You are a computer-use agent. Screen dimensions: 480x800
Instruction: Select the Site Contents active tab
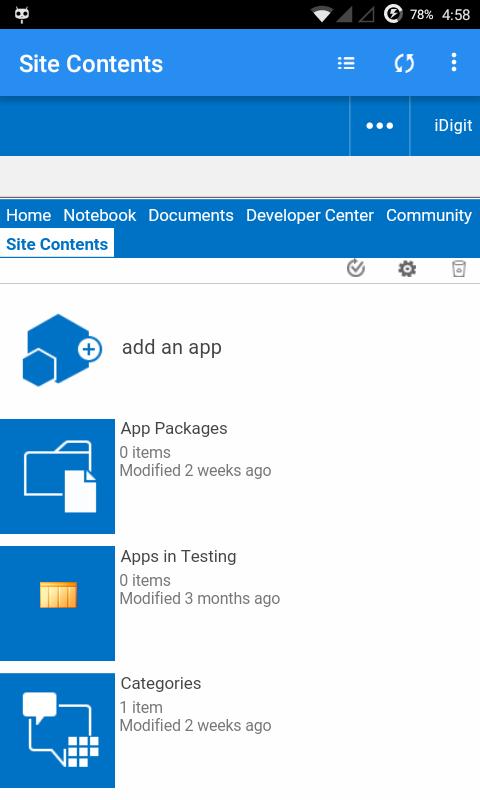pos(57,243)
